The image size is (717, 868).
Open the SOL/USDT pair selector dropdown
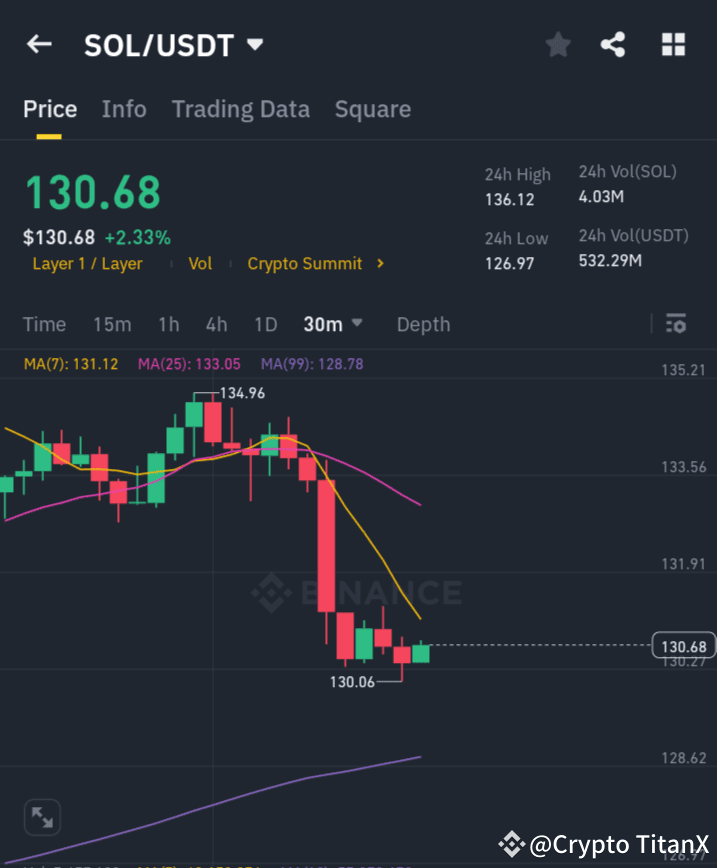point(255,44)
